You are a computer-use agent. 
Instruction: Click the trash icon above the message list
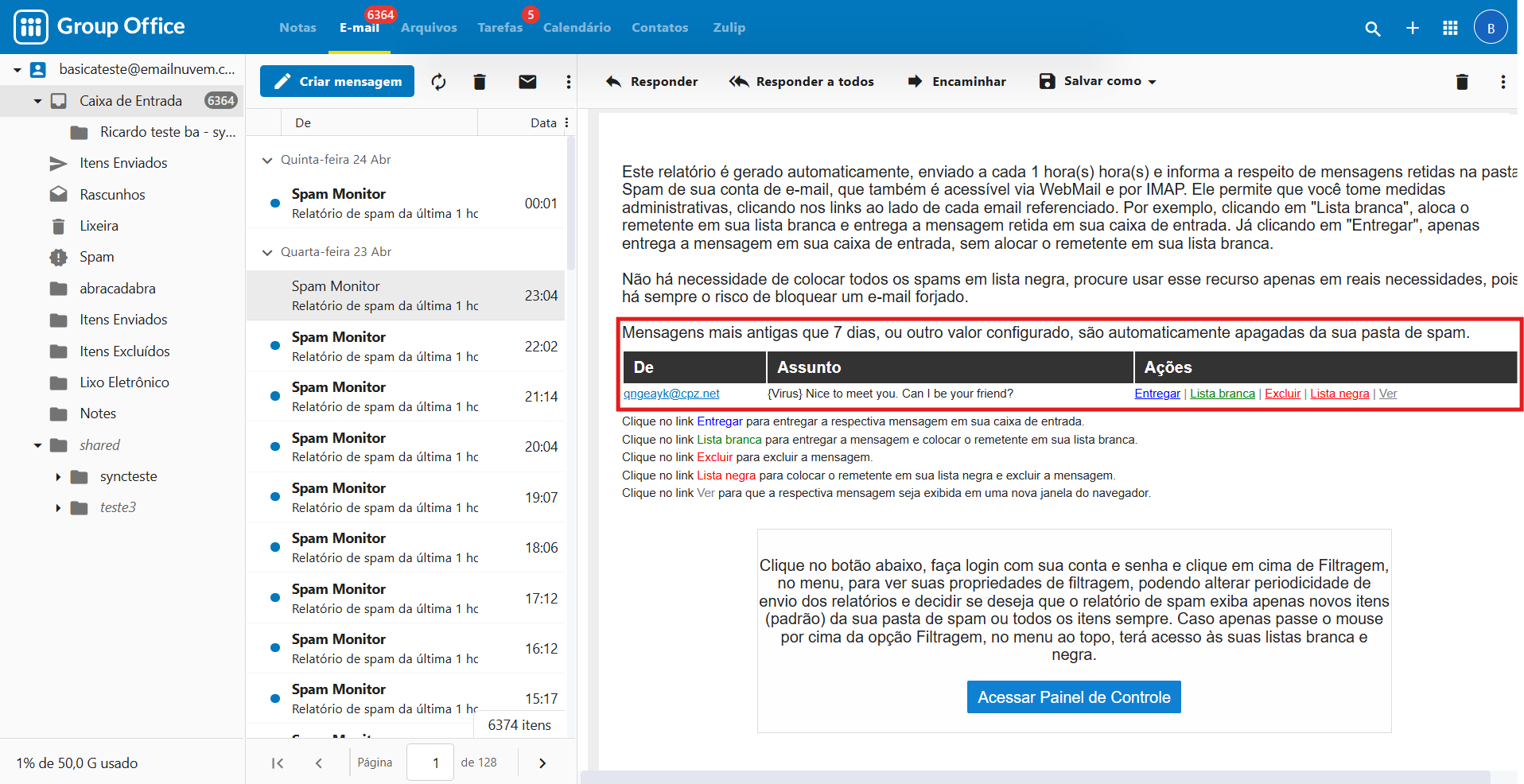(479, 82)
